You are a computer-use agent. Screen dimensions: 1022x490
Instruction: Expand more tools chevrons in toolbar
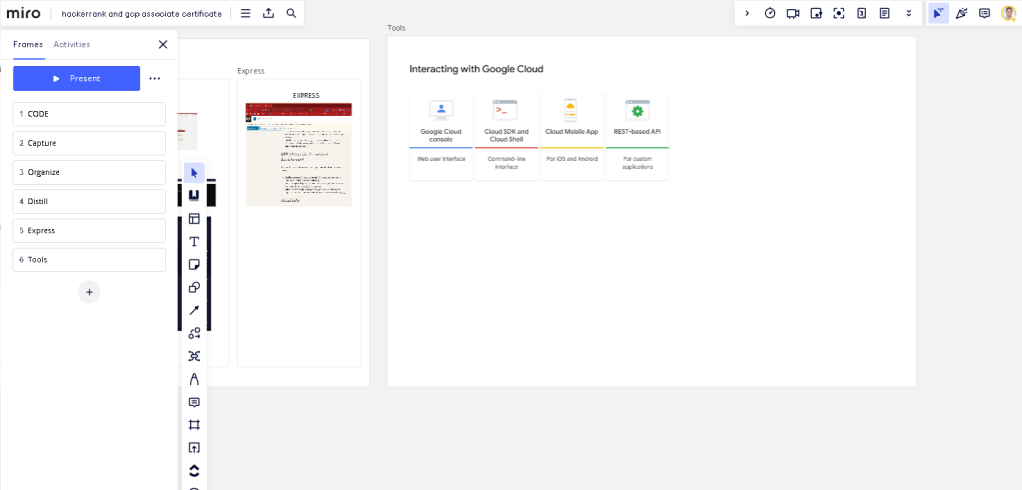pos(194,470)
